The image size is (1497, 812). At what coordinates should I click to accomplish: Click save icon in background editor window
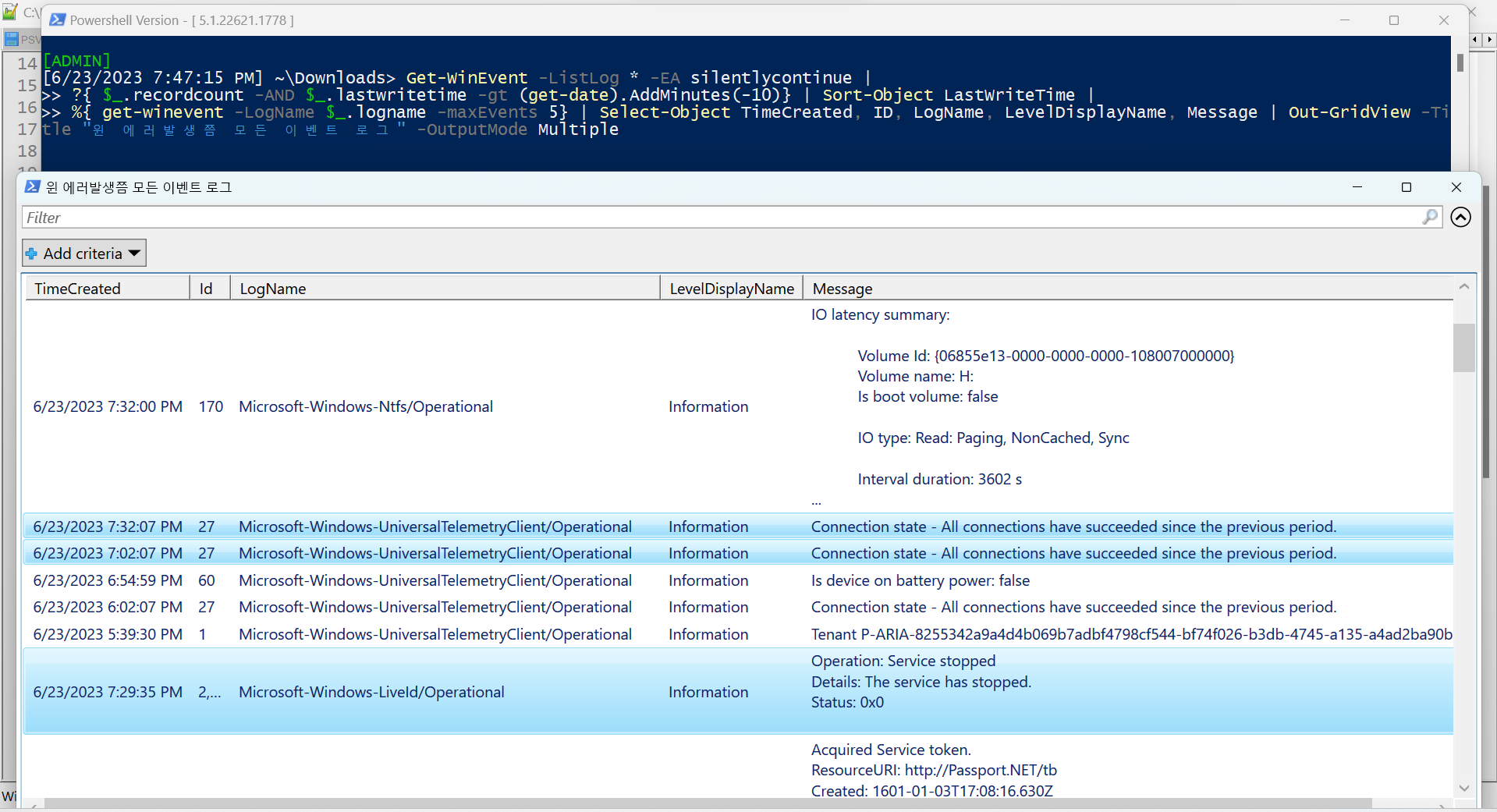coord(11,39)
